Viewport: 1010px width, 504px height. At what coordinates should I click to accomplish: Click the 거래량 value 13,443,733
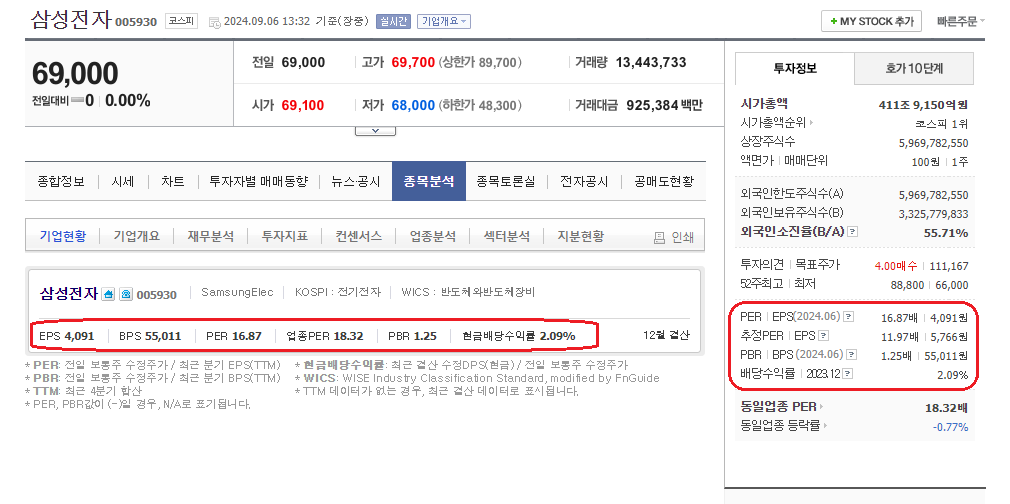click(x=651, y=63)
